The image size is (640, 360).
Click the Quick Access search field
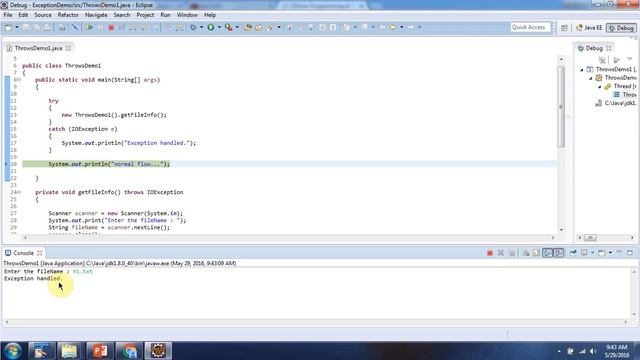coord(530,27)
